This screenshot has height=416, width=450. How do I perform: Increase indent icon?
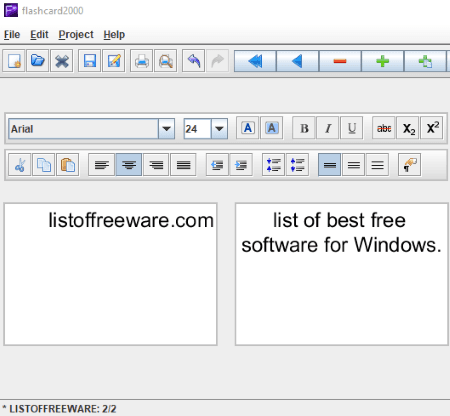241,165
